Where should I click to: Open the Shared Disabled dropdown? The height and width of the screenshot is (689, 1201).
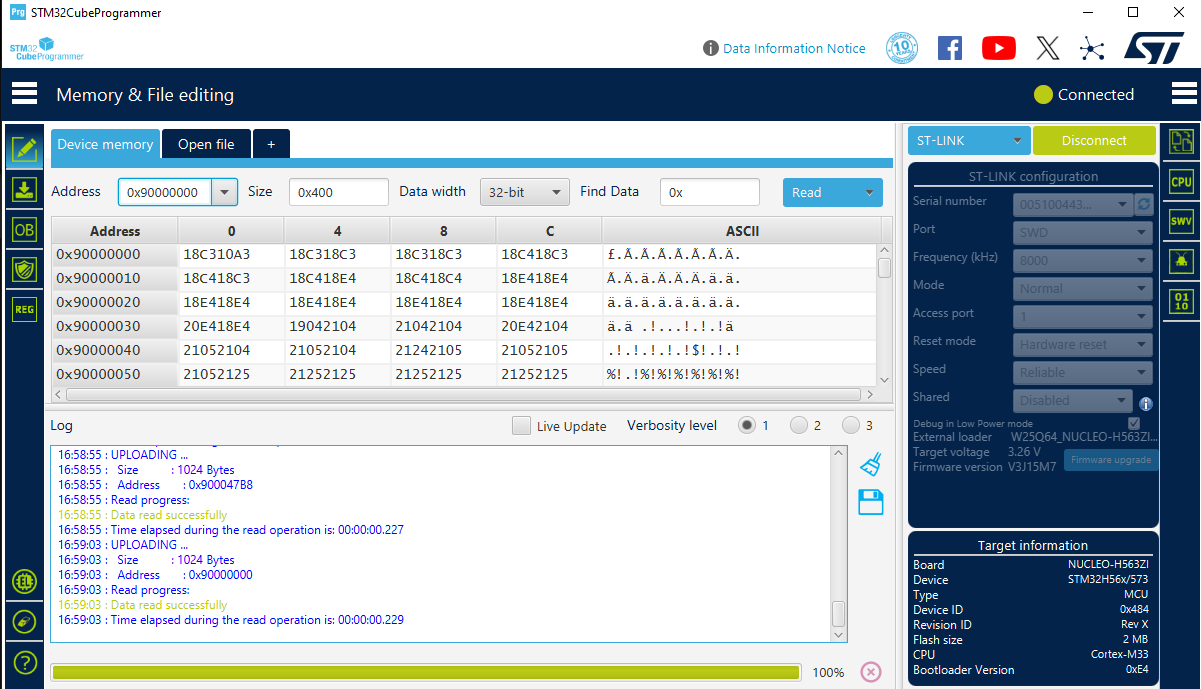coord(1073,400)
